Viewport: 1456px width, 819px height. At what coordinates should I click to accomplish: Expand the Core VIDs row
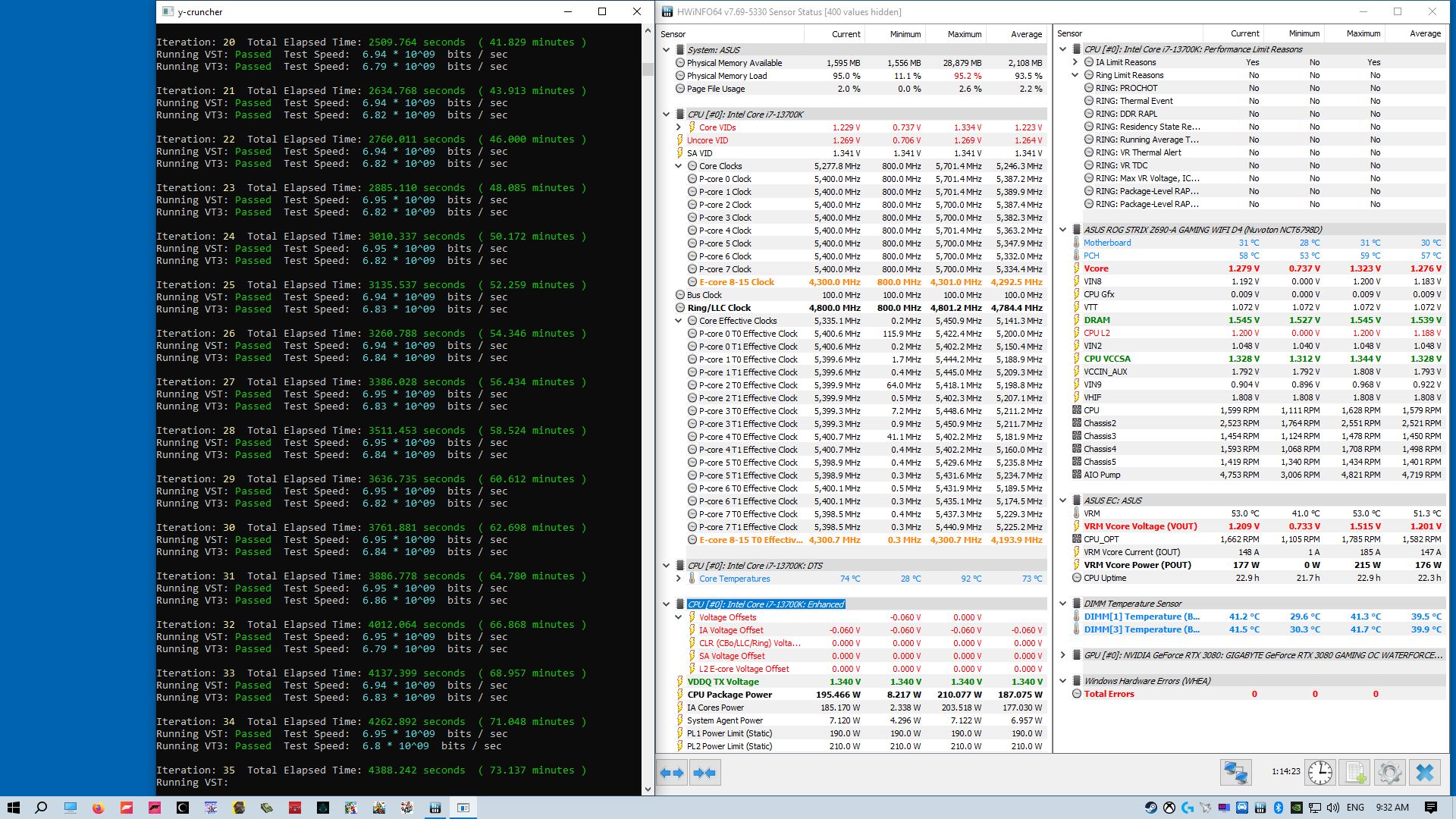pyautogui.click(x=679, y=127)
